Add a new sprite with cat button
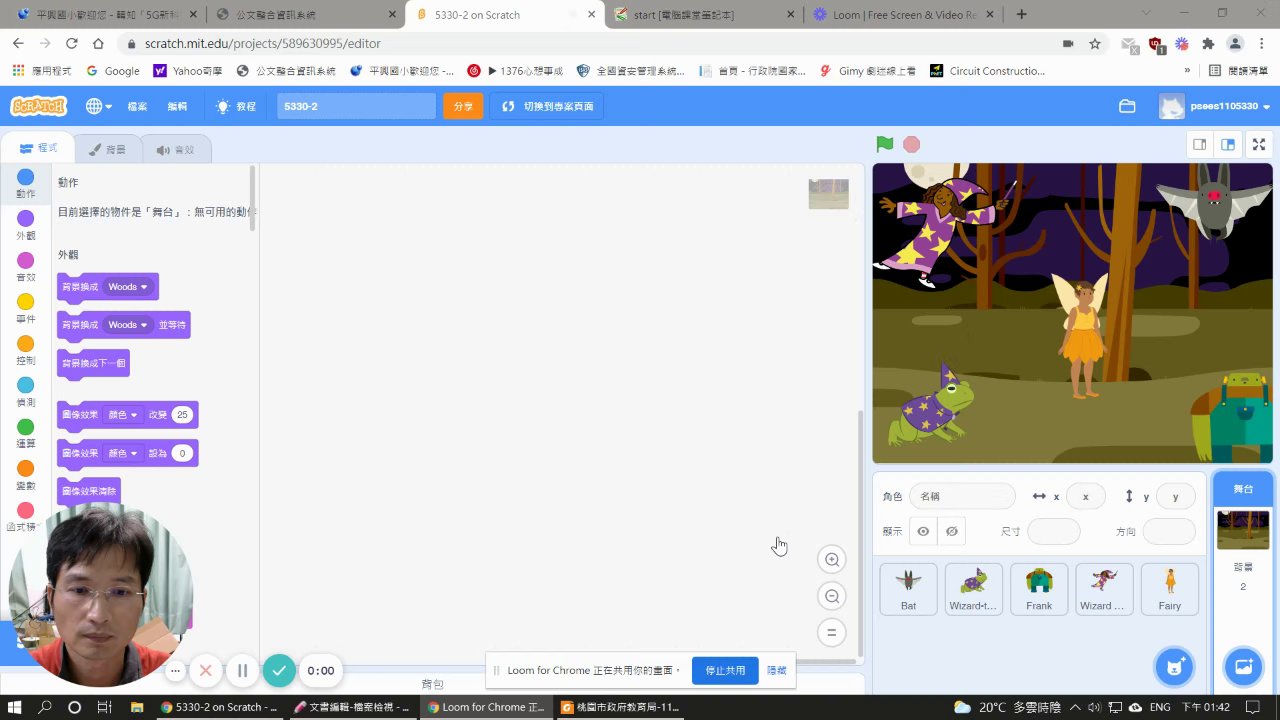Viewport: 1280px width, 720px height. click(1174, 667)
